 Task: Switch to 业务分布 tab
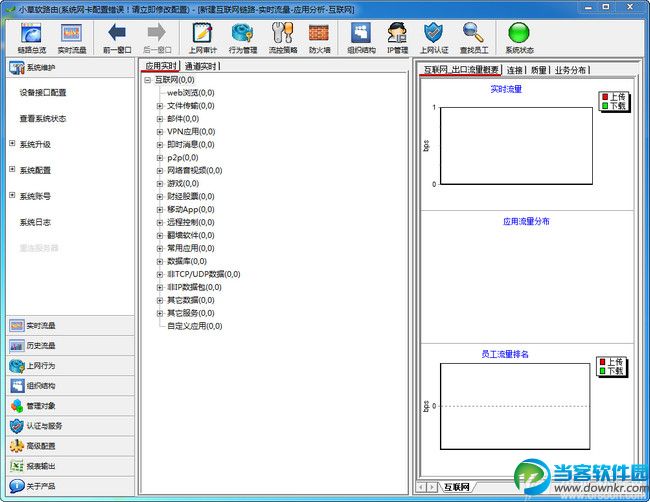570,70
